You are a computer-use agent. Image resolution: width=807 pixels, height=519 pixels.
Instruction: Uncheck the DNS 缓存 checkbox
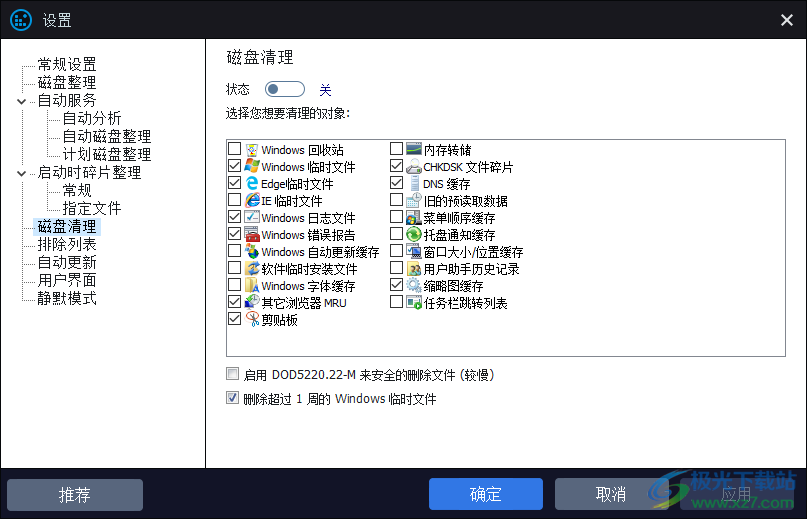[396, 183]
